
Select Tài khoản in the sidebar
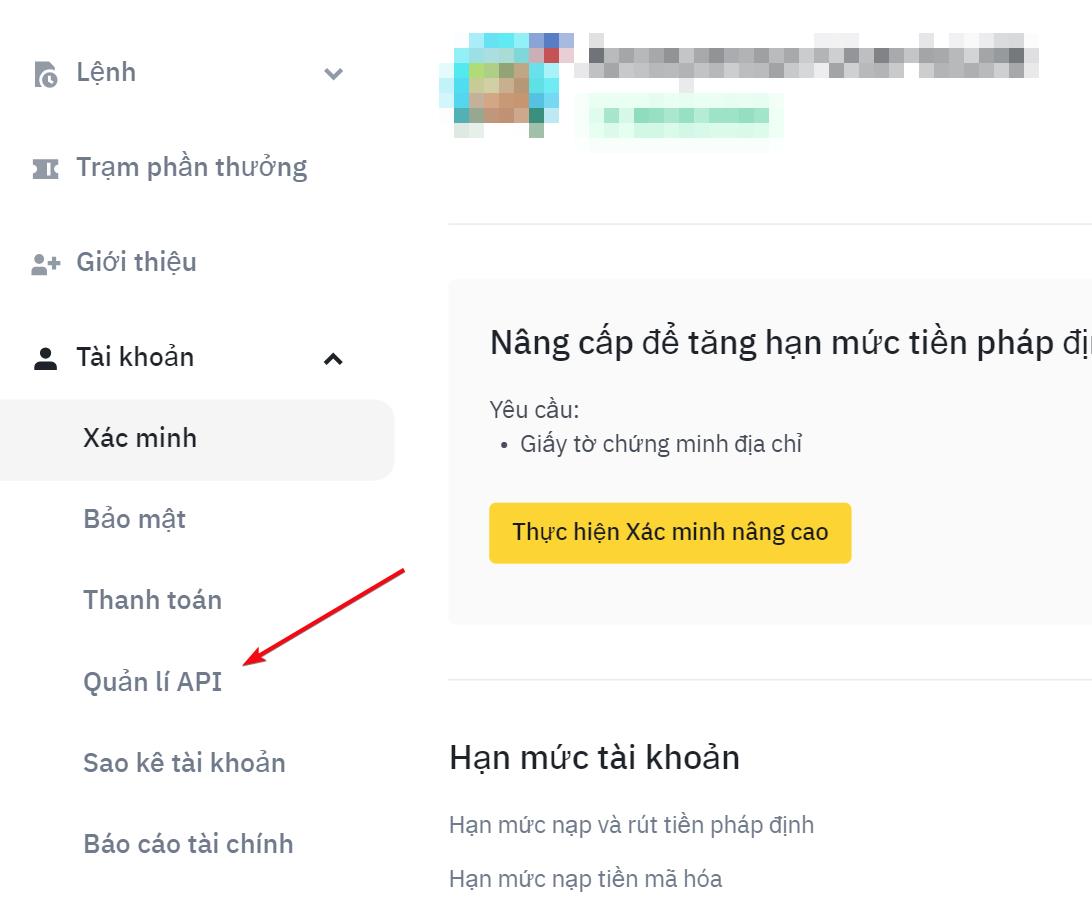pos(135,357)
